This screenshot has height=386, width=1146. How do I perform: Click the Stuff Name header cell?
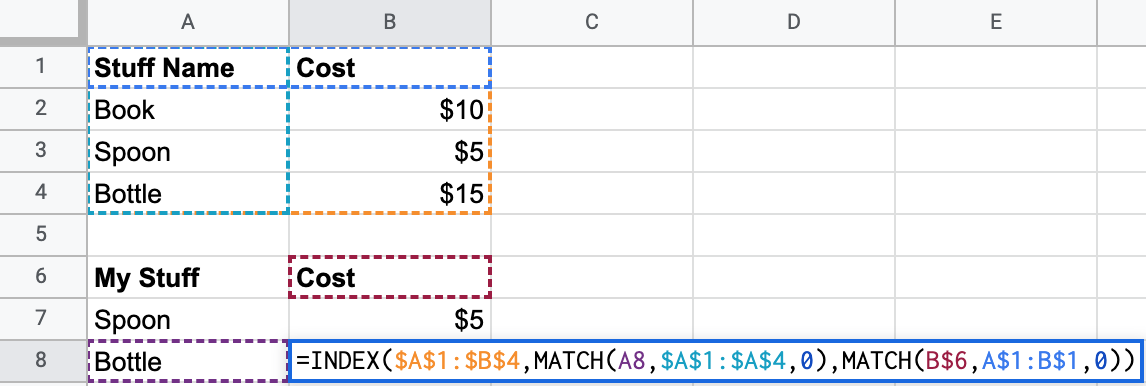click(x=189, y=67)
